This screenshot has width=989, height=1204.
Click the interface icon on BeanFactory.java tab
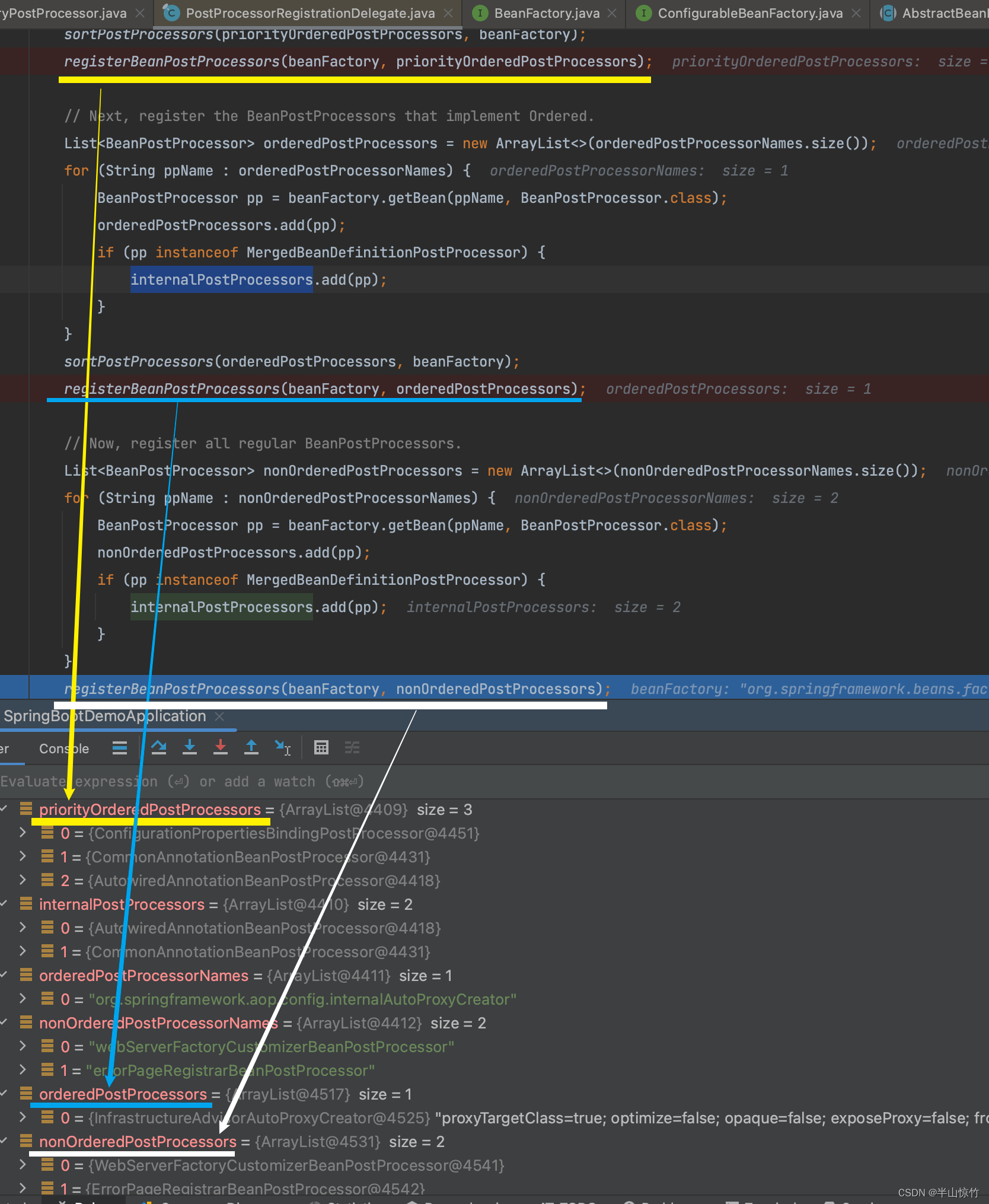tap(480, 13)
